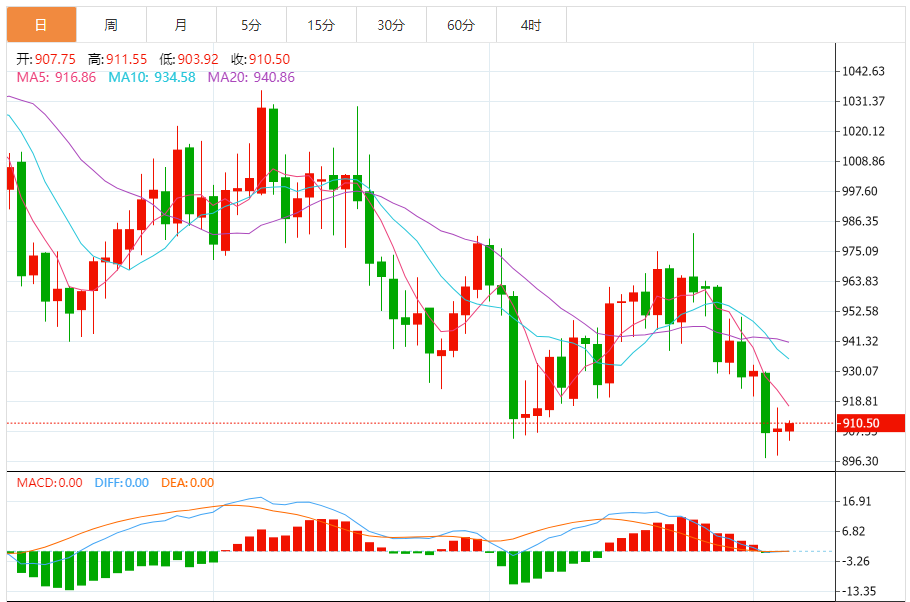910x602 pixels.
Task: Select the 日 daily chart tab
Action: 41,25
